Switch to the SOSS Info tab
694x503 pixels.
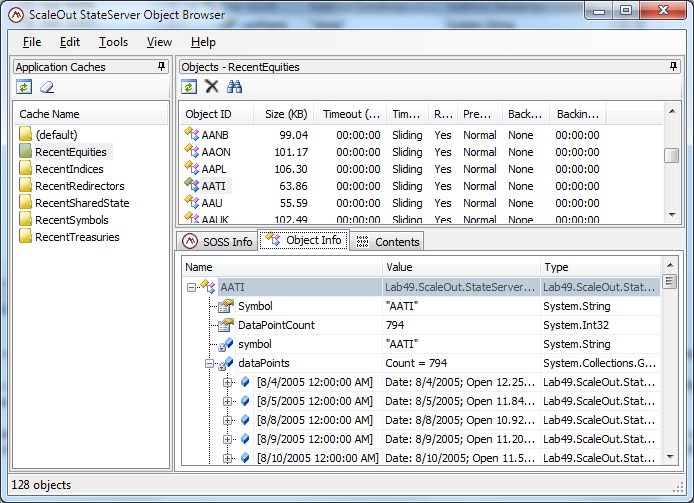[x=217, y=241]
